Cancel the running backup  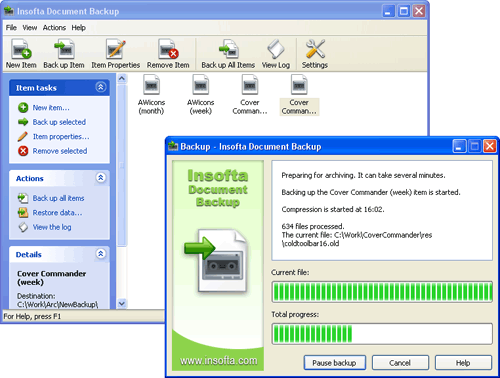[400, 363]
